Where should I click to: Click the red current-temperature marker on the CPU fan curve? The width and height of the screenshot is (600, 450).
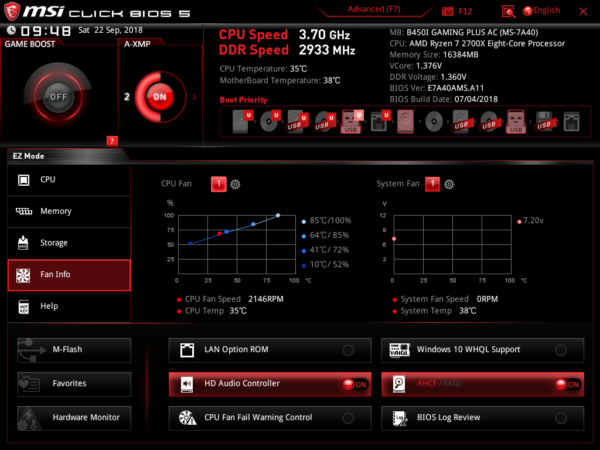[x=219, y=233]
